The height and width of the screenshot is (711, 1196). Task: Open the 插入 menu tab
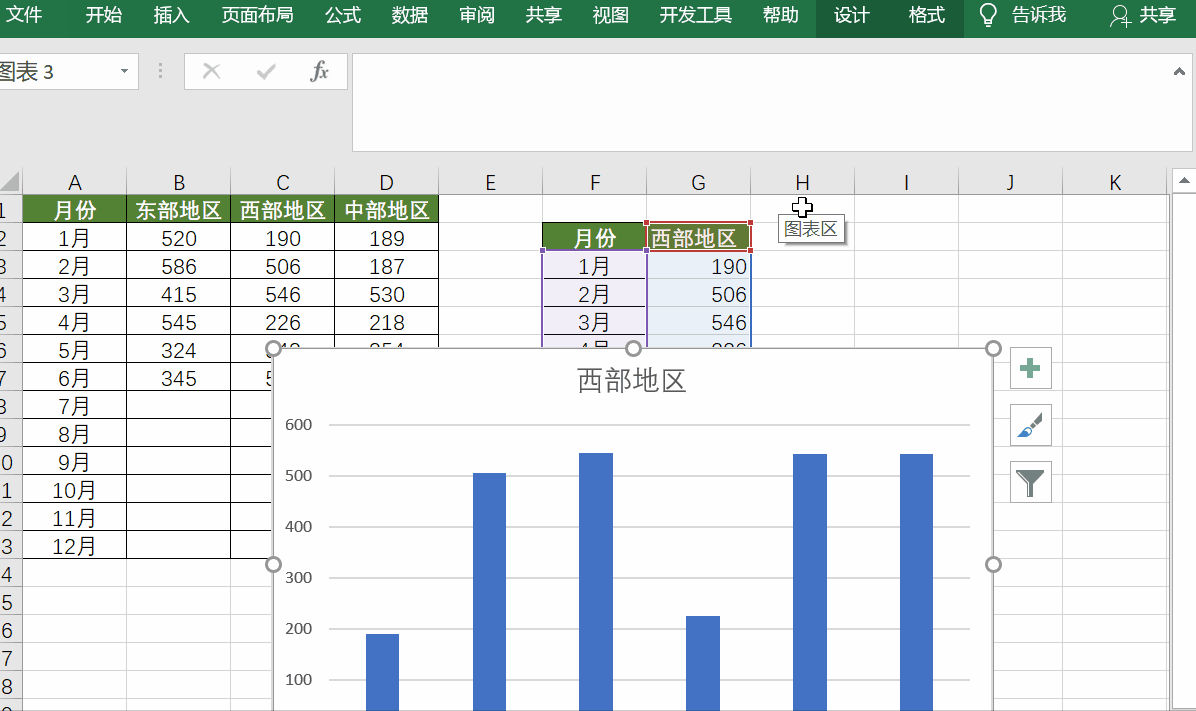[x=171, y=15]
